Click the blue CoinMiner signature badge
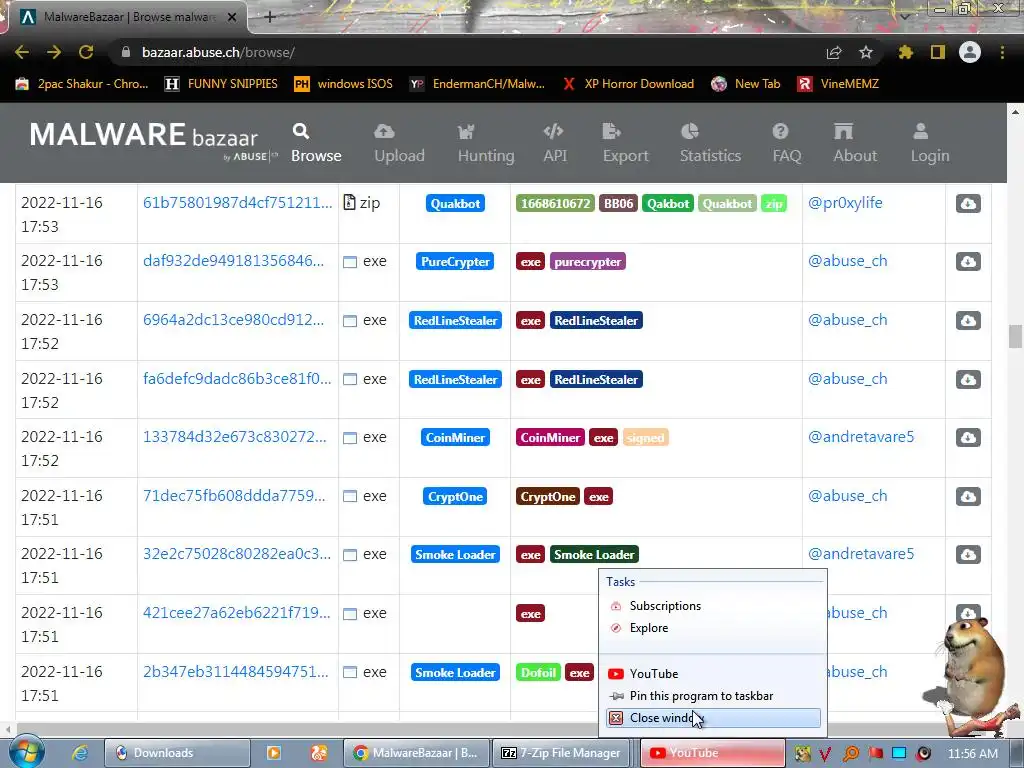The width and height of the screenshot is (1024, 768). (455, 438)
